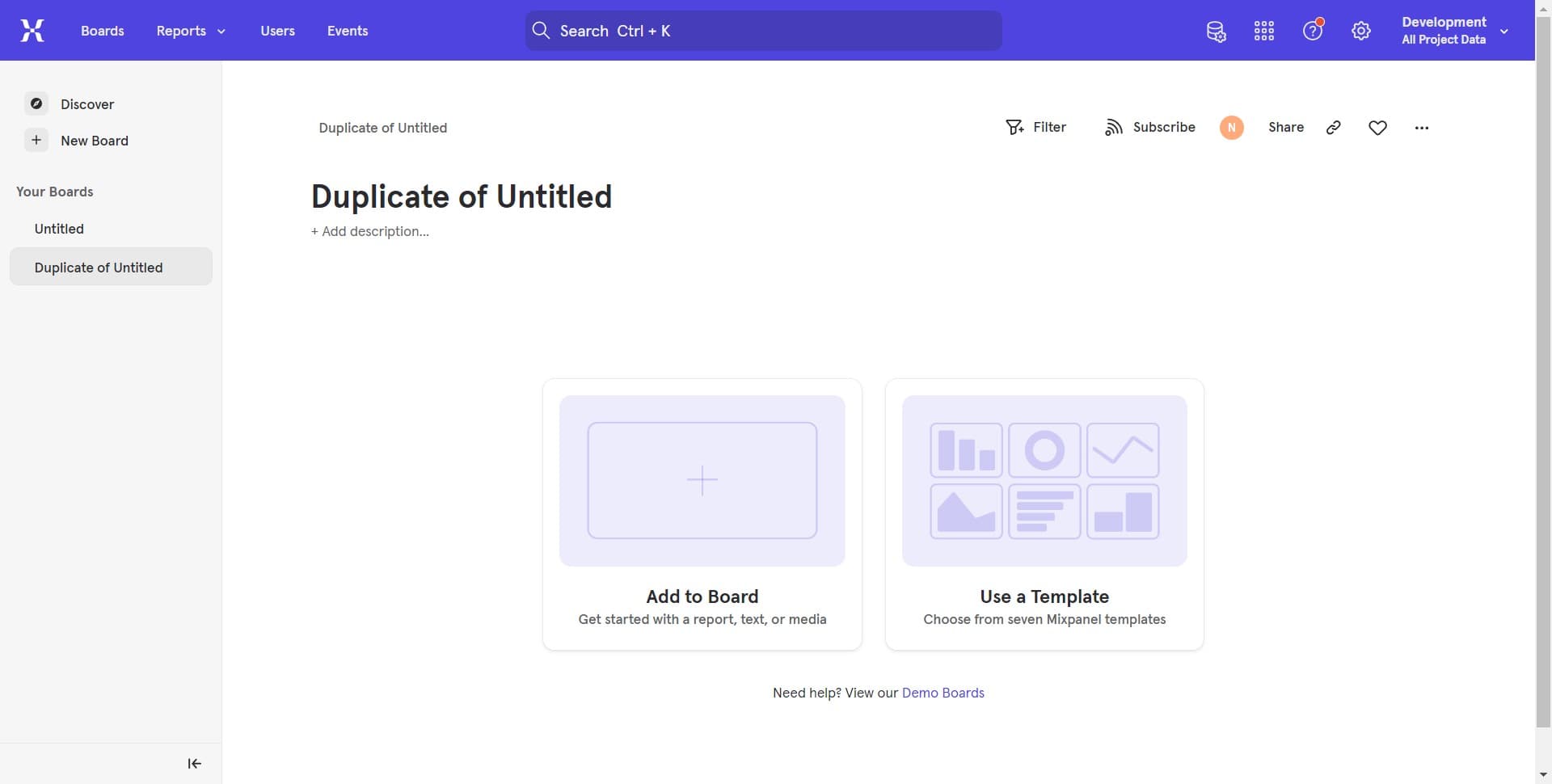1552x784 pixels.
Task: Select the Untitled board in Your Boards
Action: pyautogui.click(x=59, y=229)
